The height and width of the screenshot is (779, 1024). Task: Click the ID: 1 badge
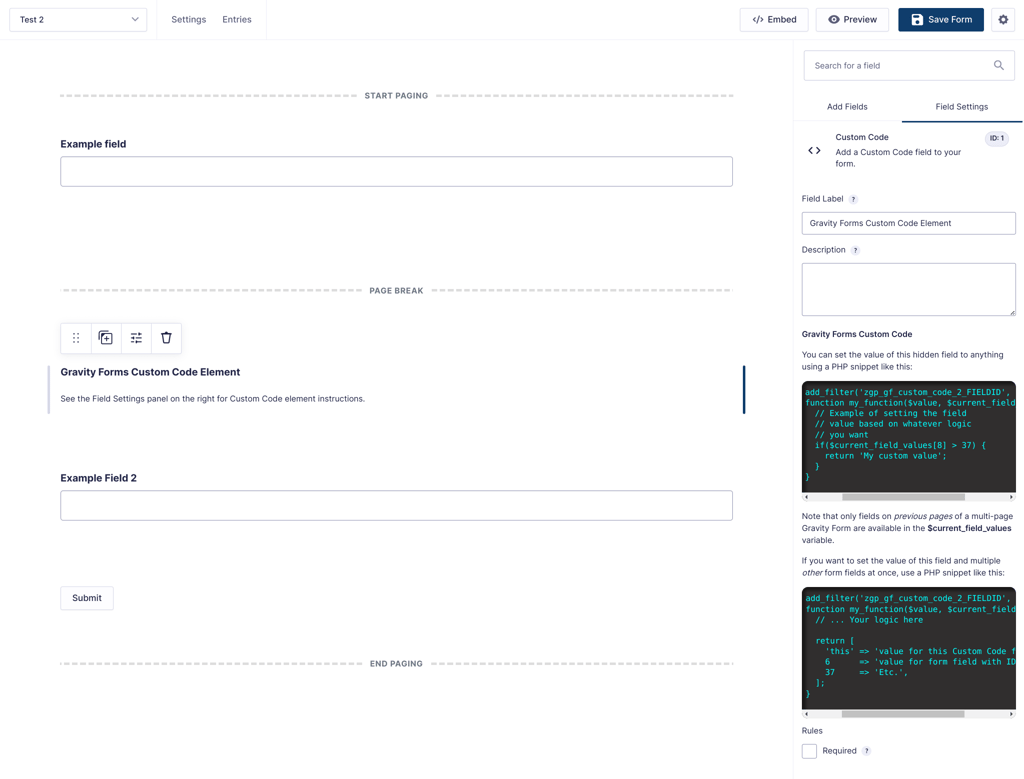[997, 138]
